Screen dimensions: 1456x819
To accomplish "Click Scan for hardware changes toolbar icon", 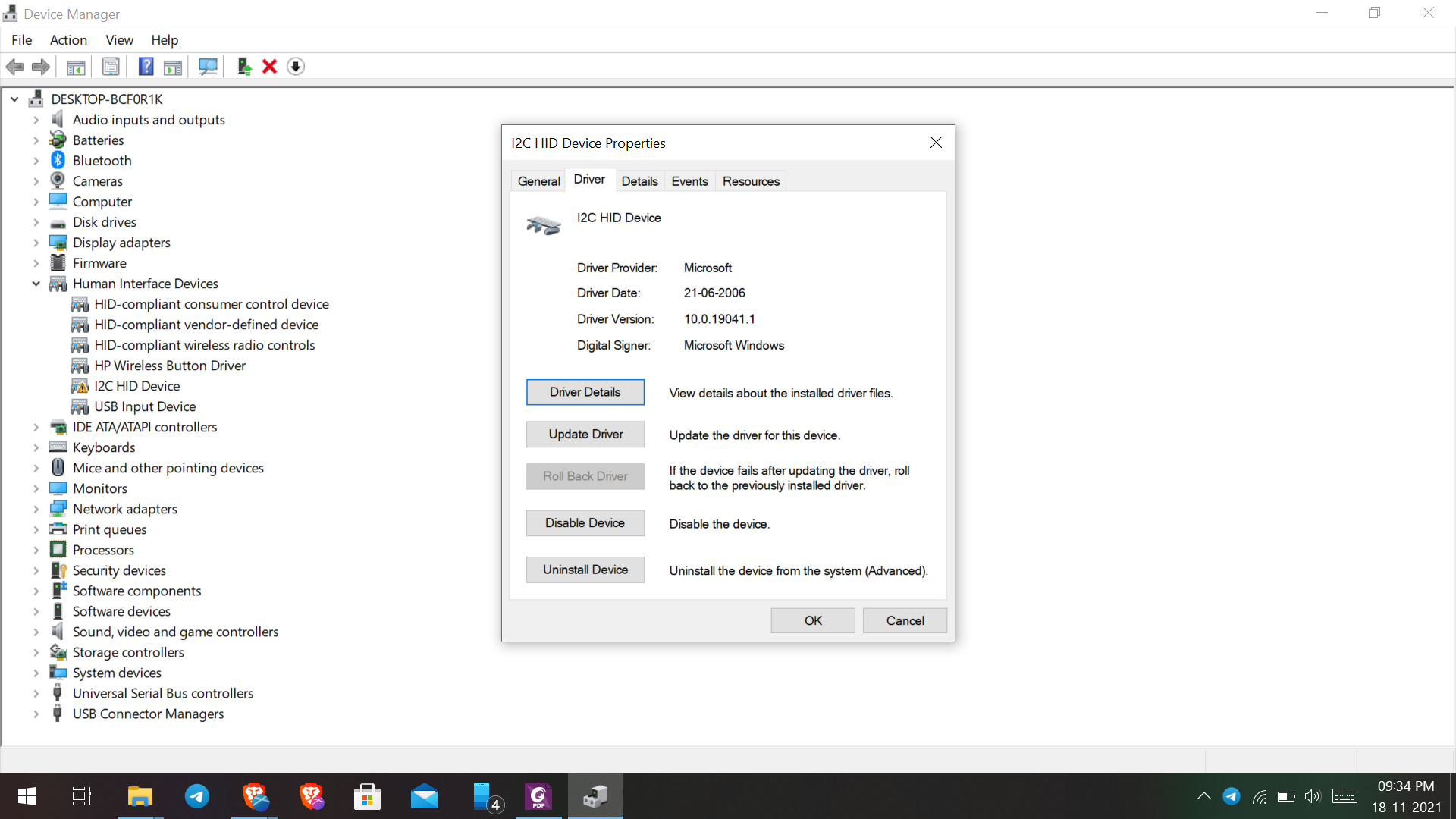I will [208, 67].
